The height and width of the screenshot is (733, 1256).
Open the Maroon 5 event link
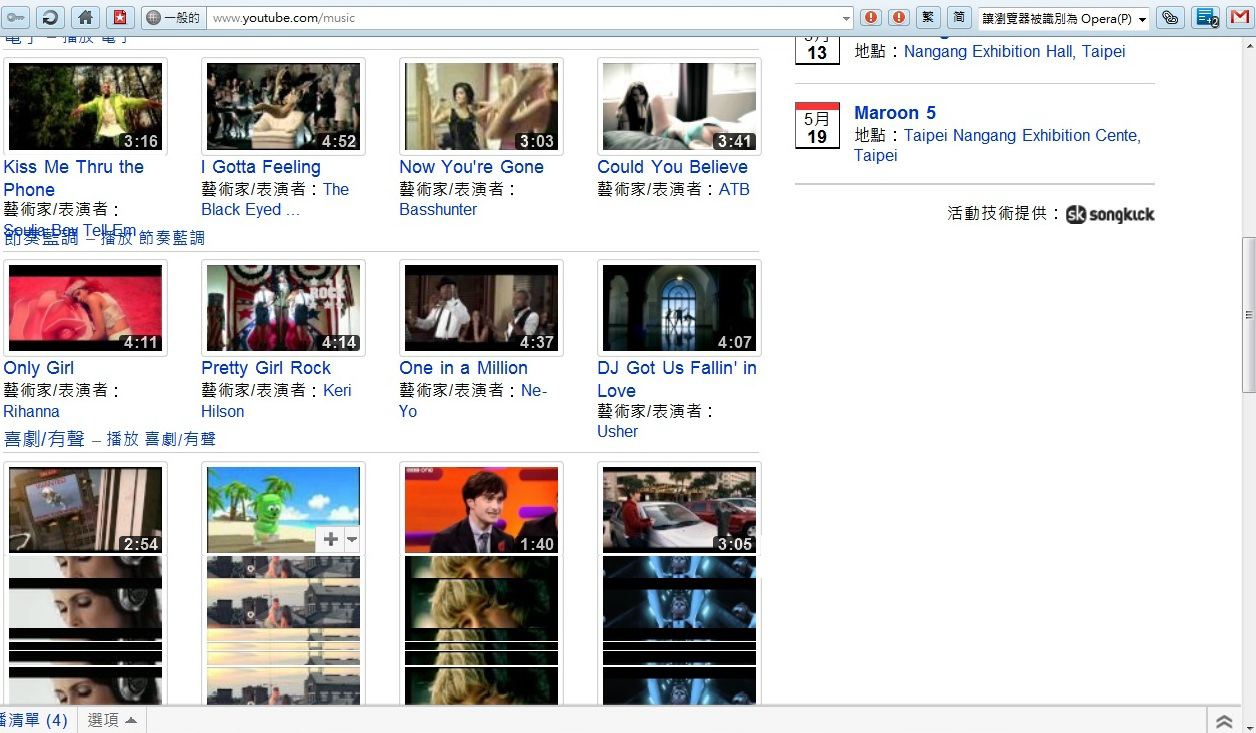point(895,113)
